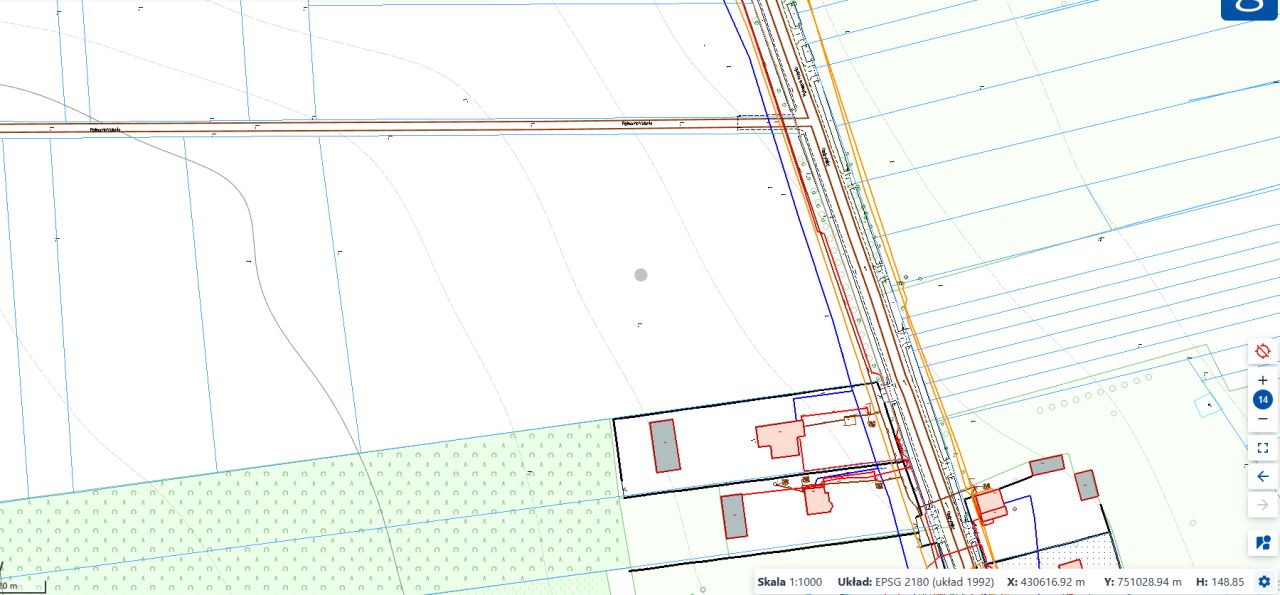
Task: Click the gray dot marker on the map
Action: [641, 274]
